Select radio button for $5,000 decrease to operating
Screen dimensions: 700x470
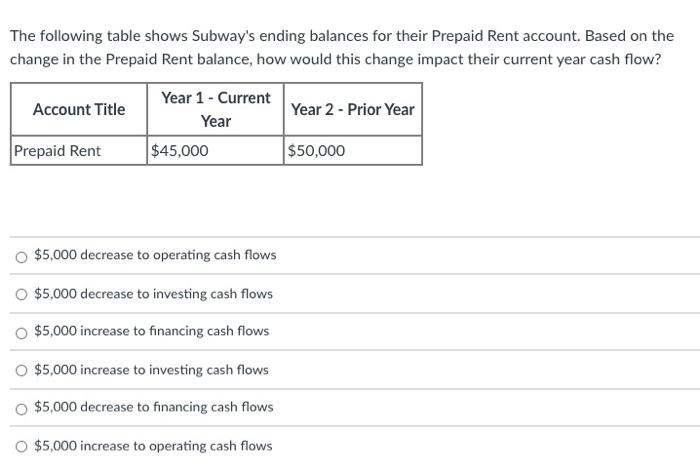coord(21,257)
